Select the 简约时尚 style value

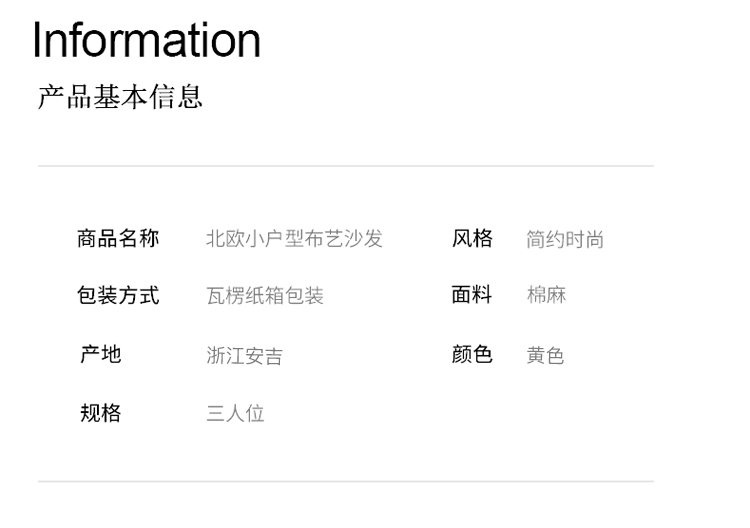pos(565,239)
